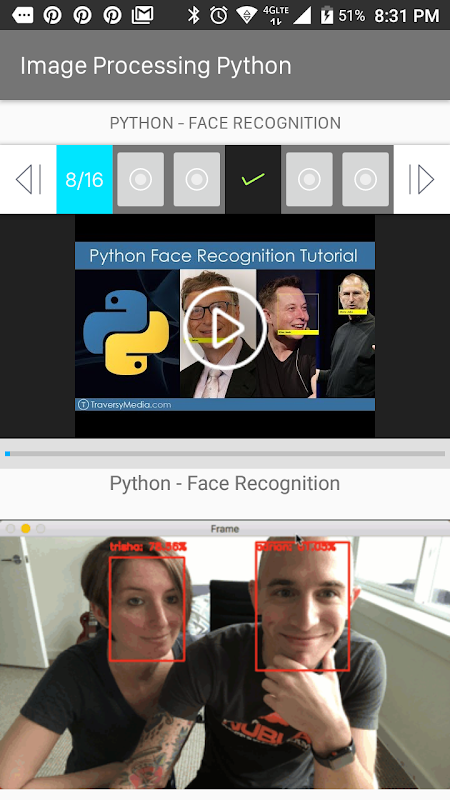Viewport: 450px width, 800px height.
Task: Select circle tile beside next-lesson arrow
Action: (x=365, y=179)
